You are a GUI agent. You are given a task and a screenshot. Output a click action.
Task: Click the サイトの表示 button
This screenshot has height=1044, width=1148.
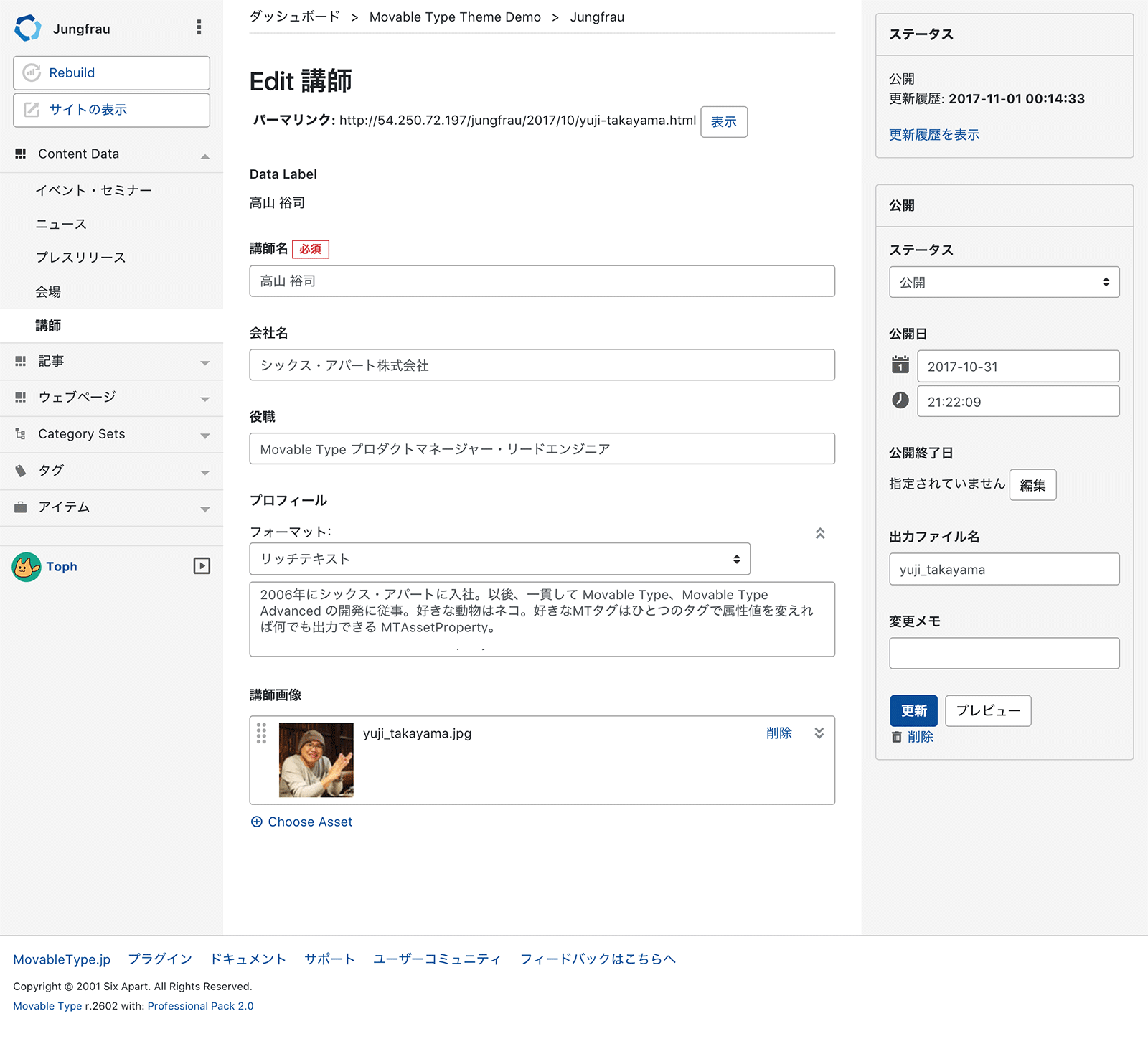tap(111, 110)
